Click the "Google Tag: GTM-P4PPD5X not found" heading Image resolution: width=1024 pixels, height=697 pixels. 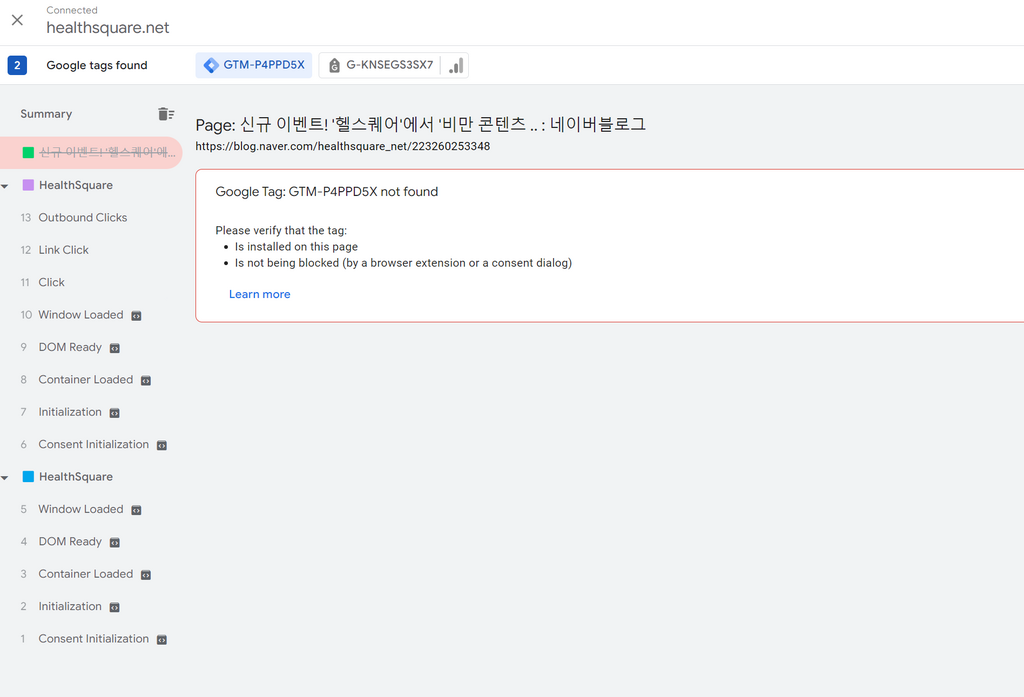[327, 192]
